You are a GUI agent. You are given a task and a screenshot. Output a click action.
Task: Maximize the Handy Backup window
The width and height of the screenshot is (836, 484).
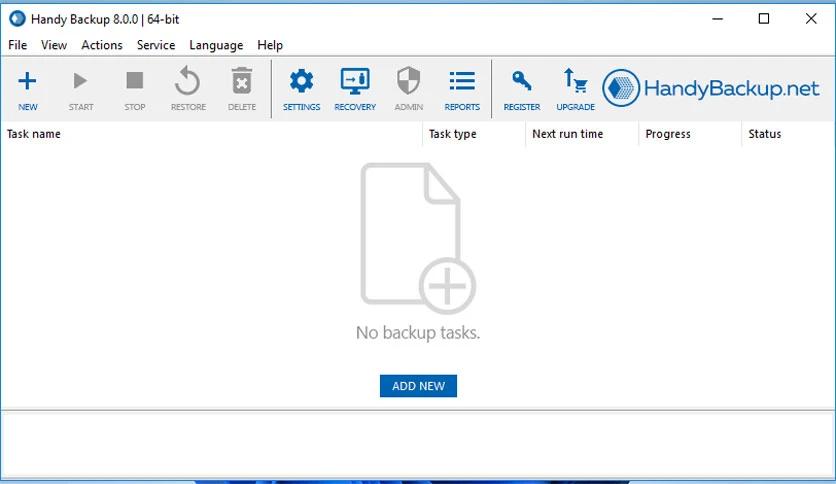point(764,19)
